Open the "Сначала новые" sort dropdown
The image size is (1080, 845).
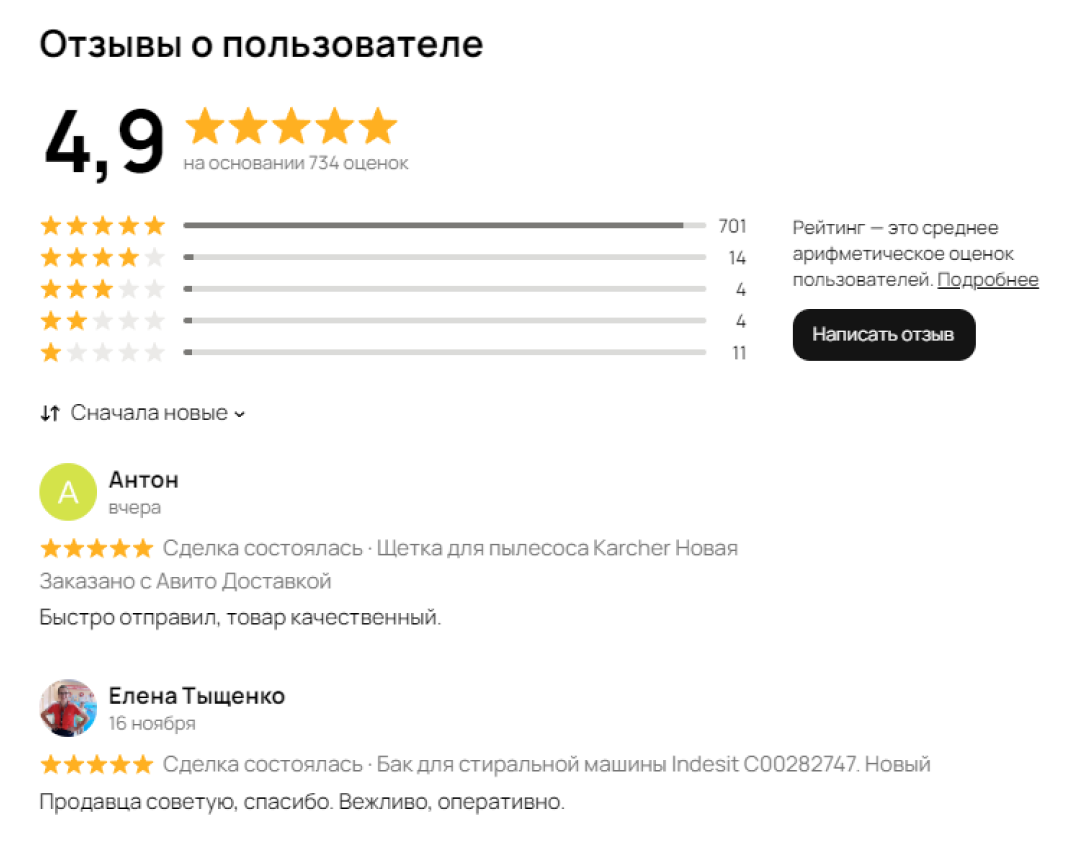click(x=149, y=413)
